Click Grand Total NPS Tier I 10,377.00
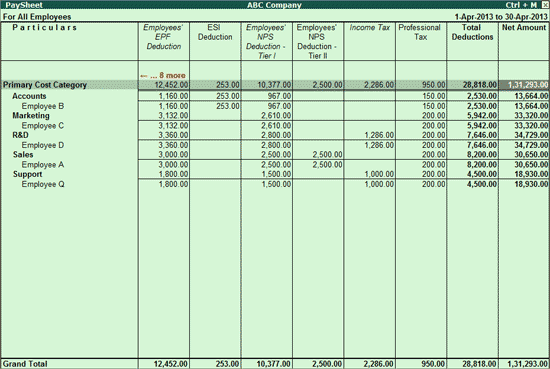The image size is (550, 369). point(273,364)
